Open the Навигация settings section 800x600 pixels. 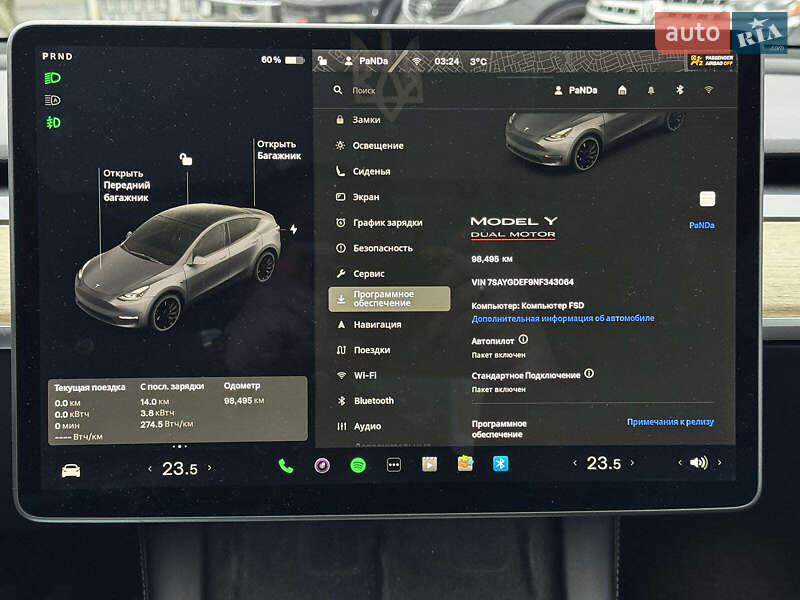click(378, 324)
